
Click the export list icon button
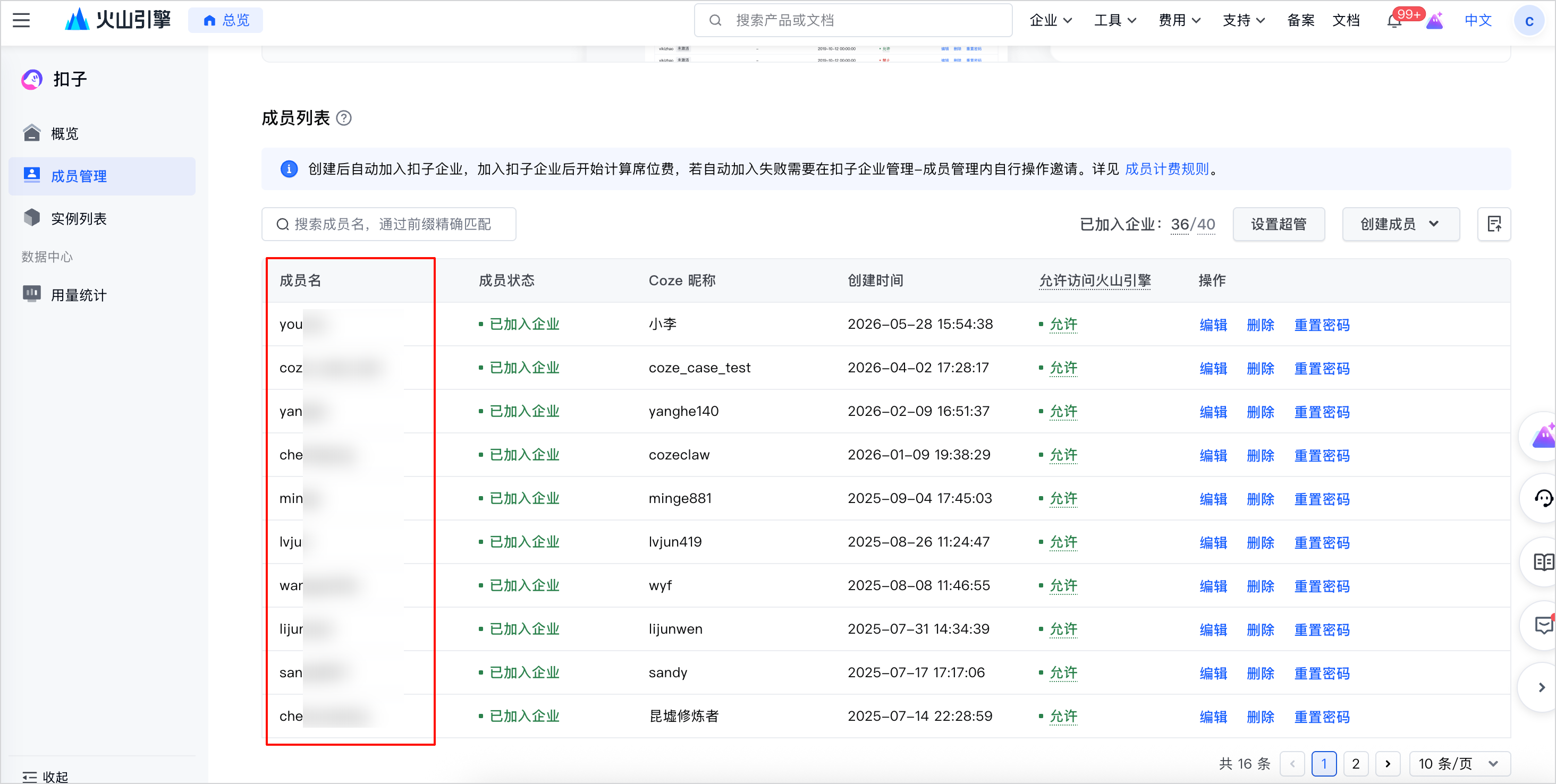click(x=1494, y=224)
